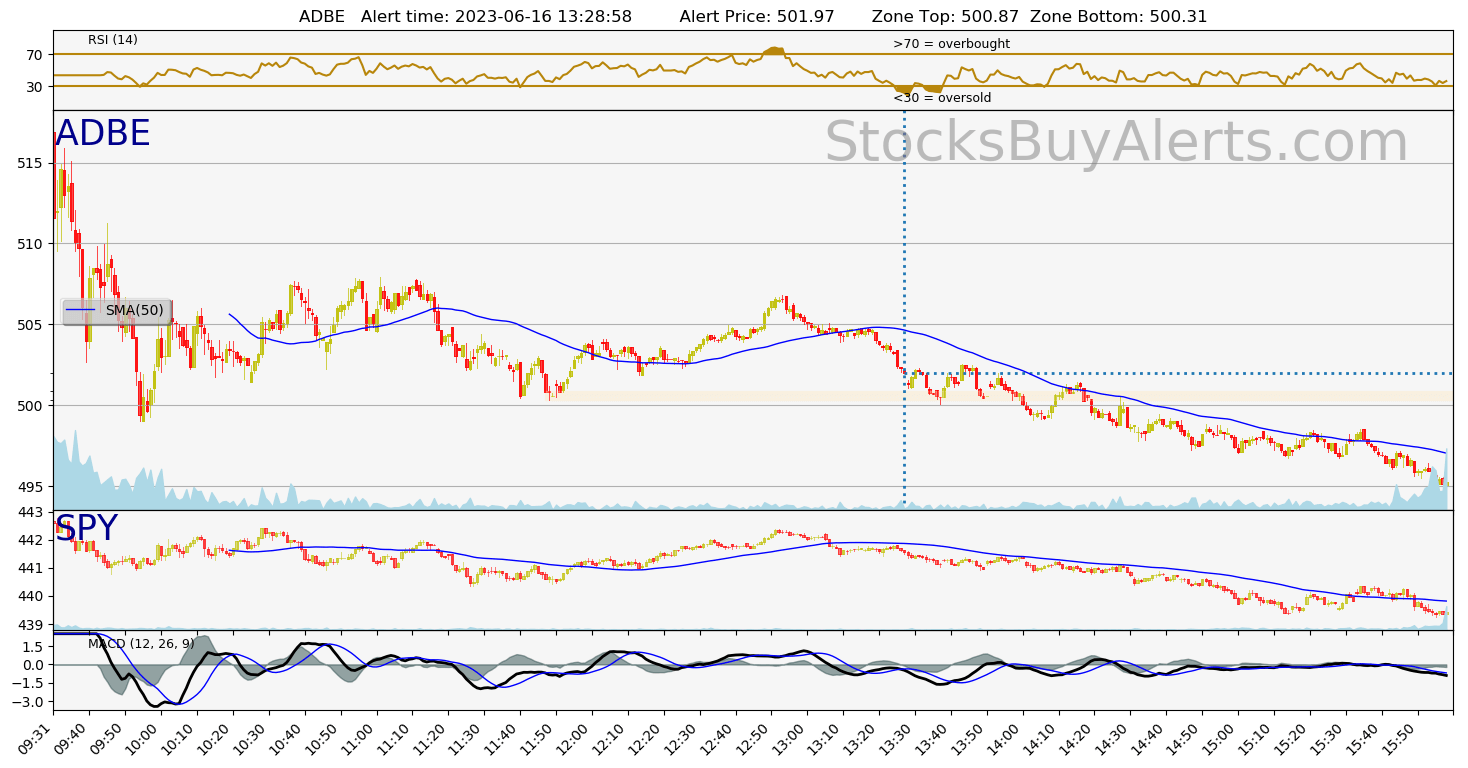Click the 'Alert Price: 501.97' title text

[x=757, y=17]
